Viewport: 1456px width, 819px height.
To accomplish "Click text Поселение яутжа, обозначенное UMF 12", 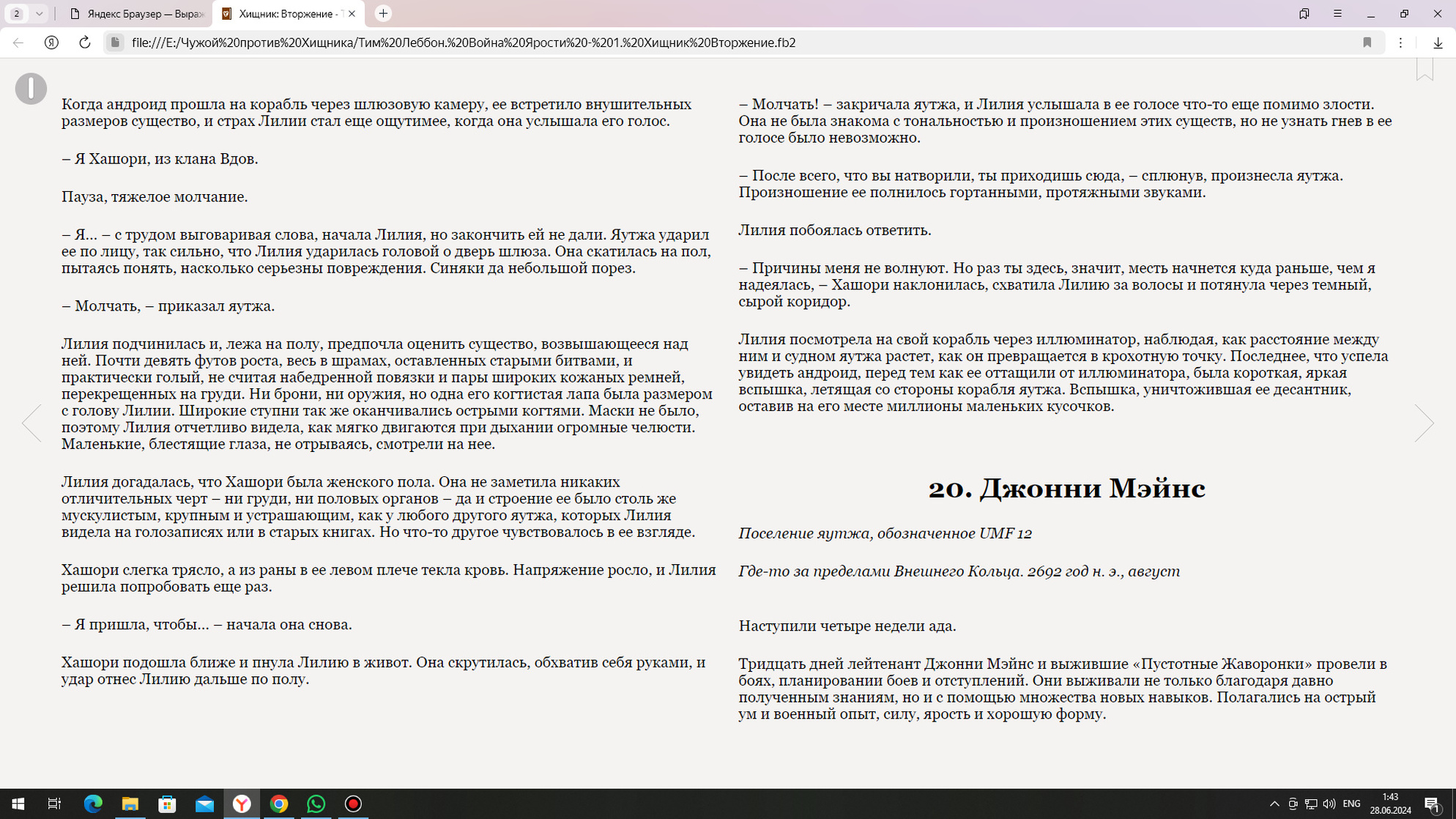I will point(885,533).
